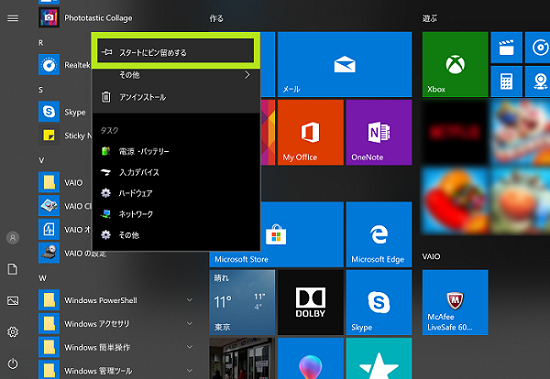Select ハードウェア task

(x=176, y=193)
